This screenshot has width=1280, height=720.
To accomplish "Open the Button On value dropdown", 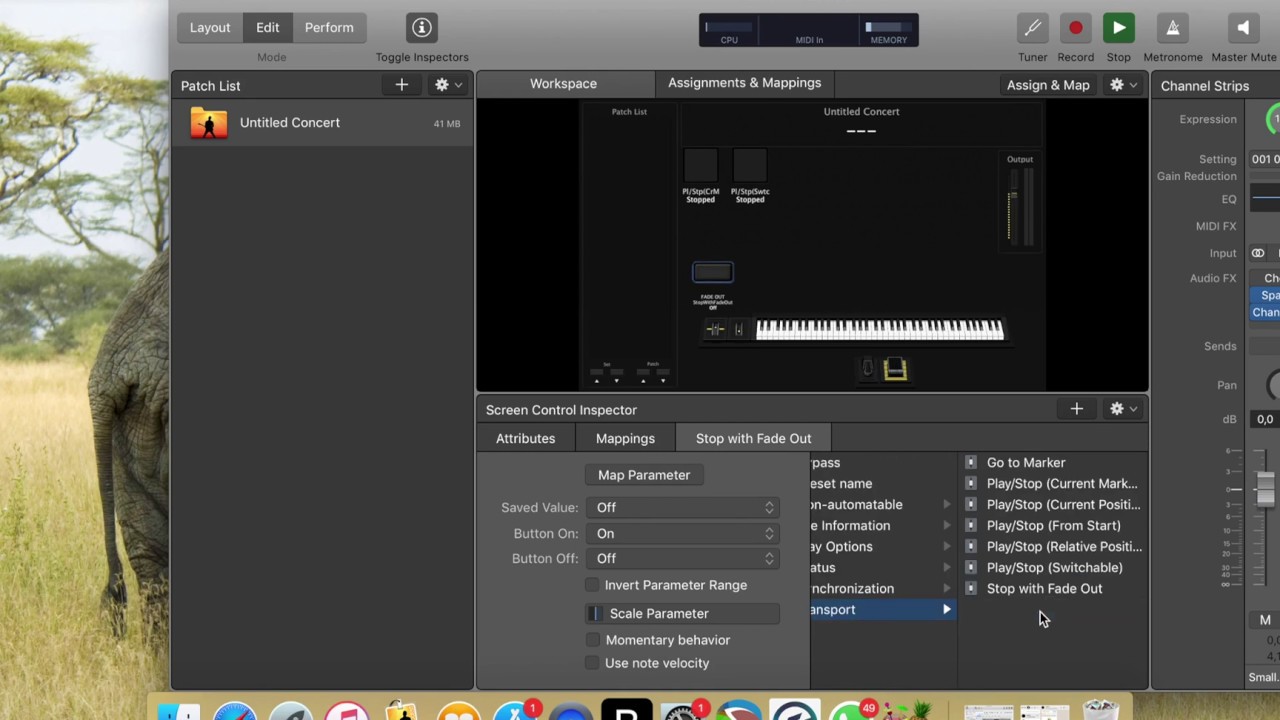I will point(685,533).
